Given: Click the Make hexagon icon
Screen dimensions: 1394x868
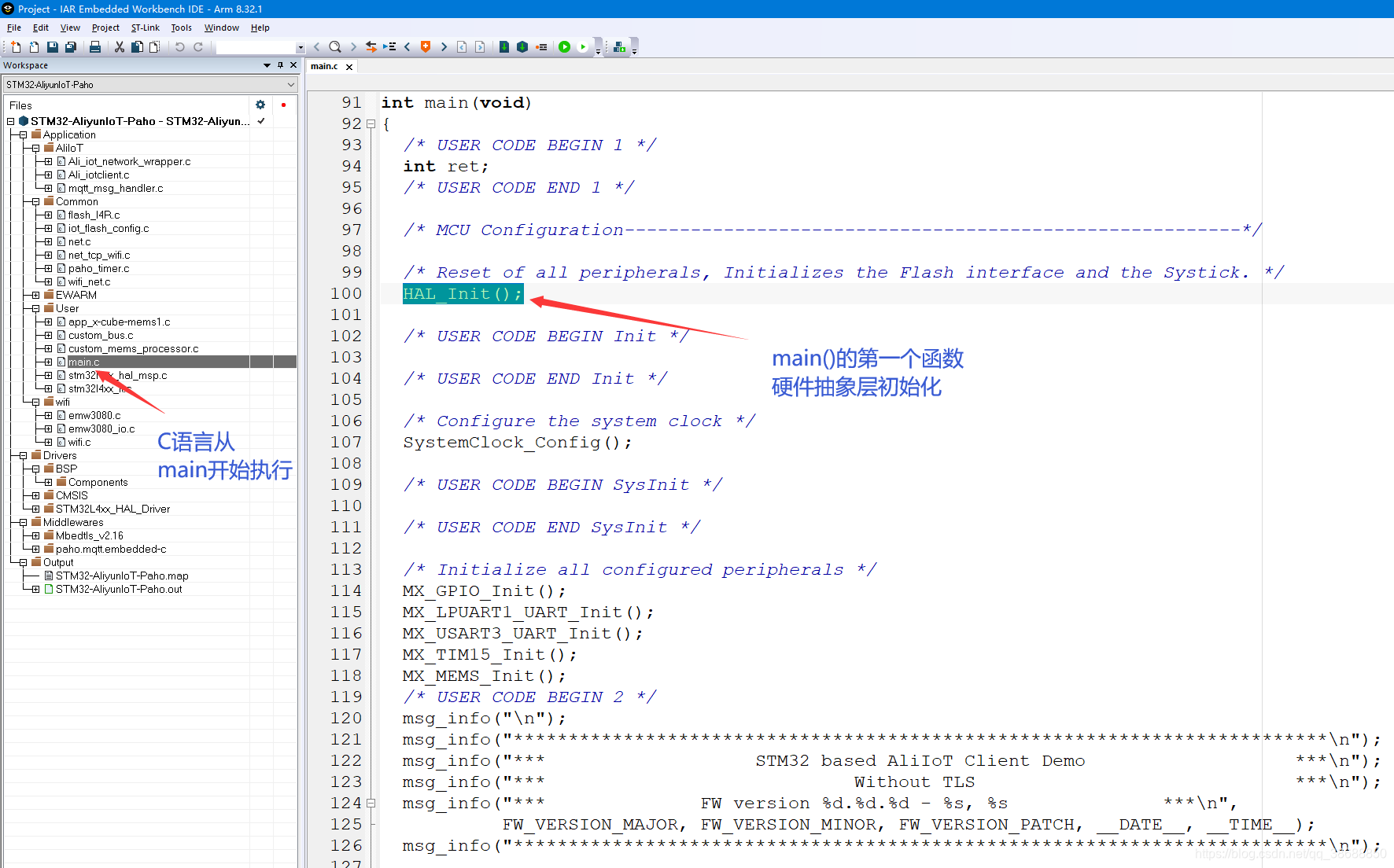Looking at the screenshot, I should point(522,47).
